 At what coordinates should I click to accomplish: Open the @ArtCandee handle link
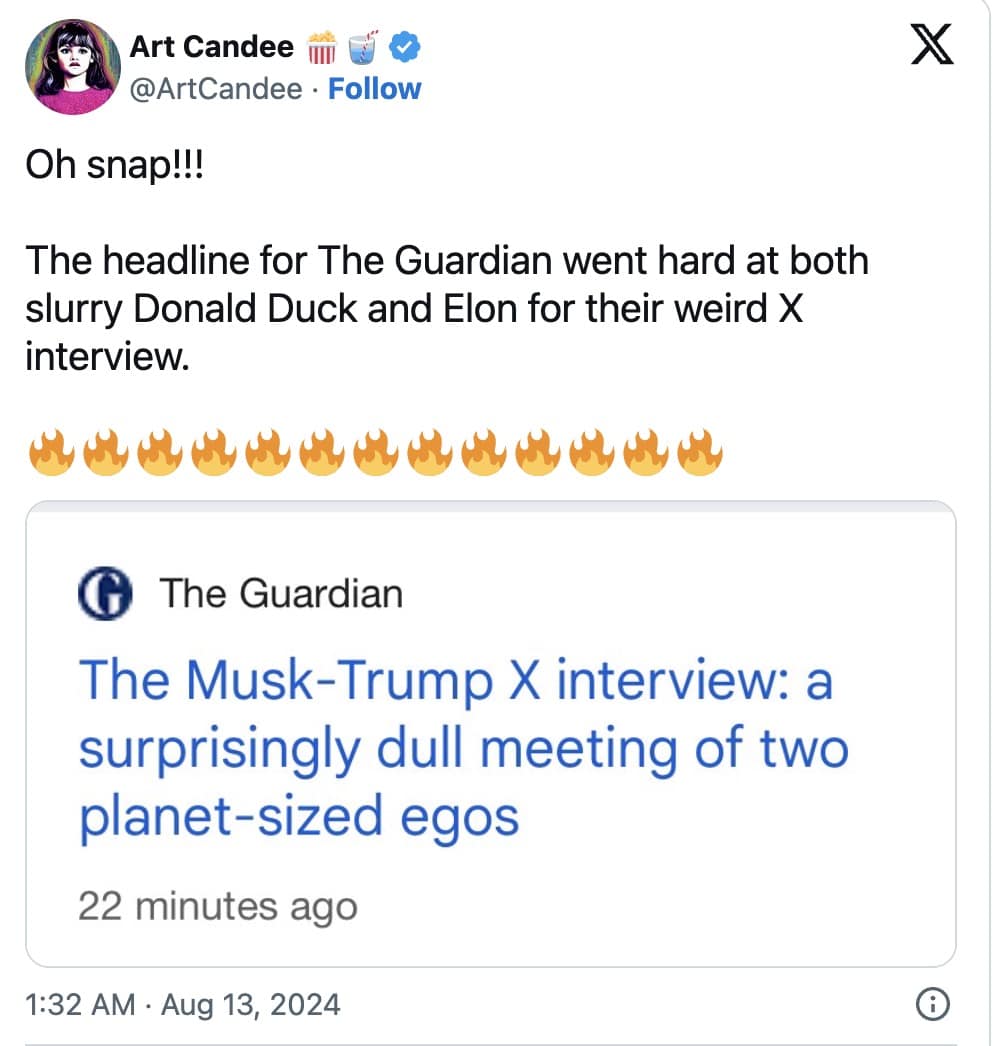(x=216, y=89)
